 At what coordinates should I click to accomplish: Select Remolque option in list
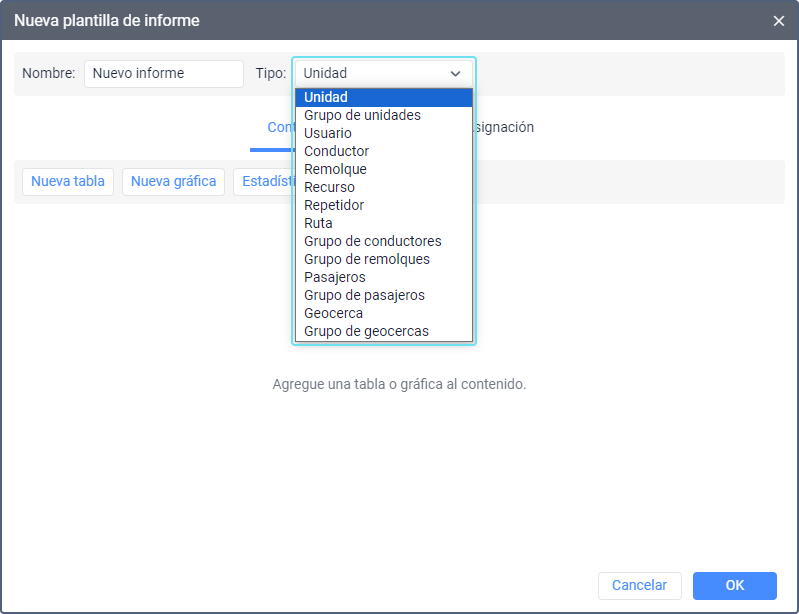coord(383,169)
